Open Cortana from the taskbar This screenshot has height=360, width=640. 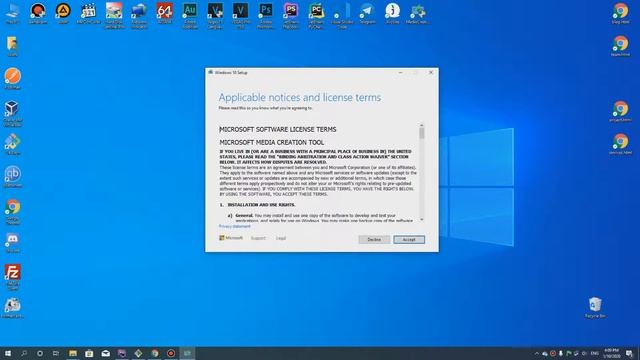(x=40, y=353)
